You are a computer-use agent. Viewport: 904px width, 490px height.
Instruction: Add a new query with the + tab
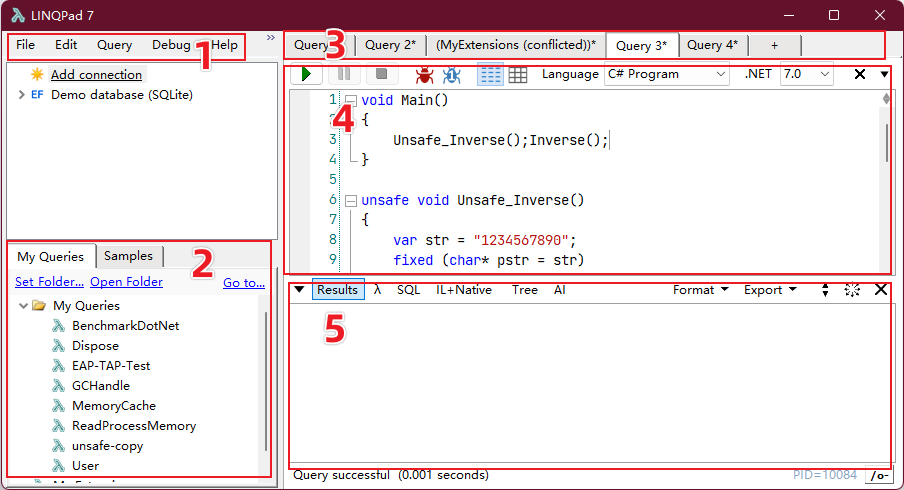[774, 46]
